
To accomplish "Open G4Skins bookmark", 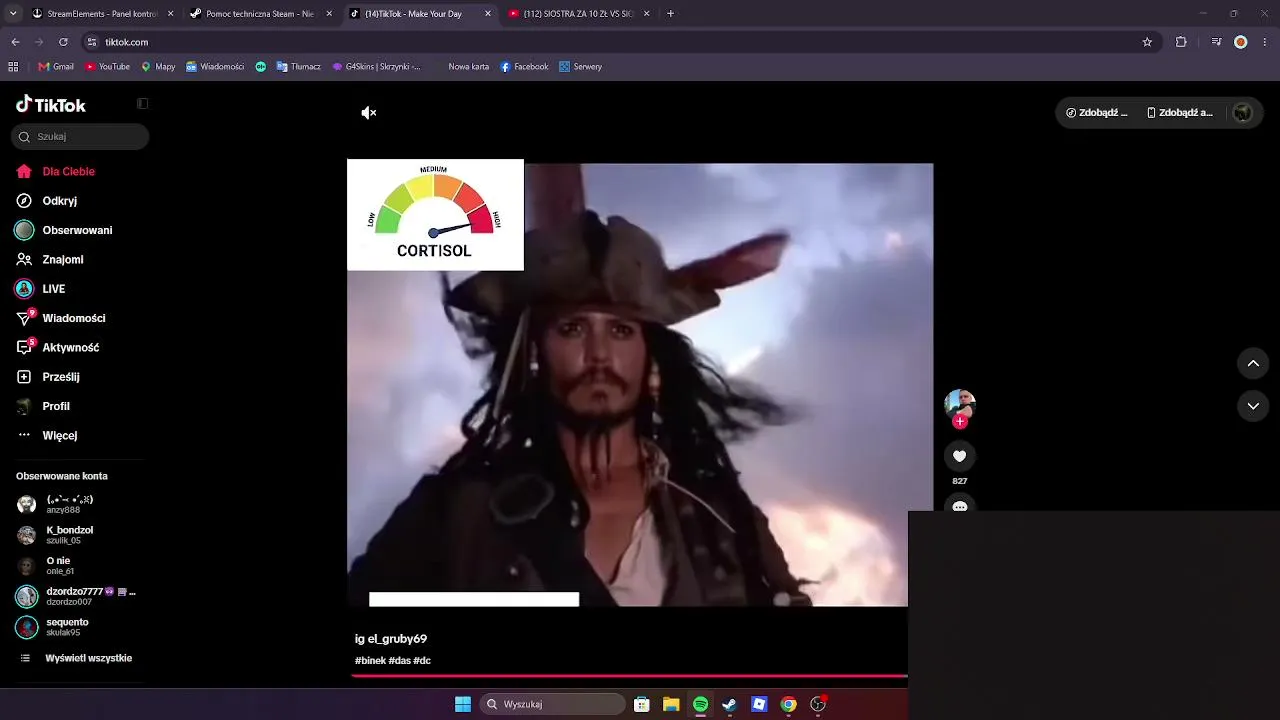I will tap(376, 67).
